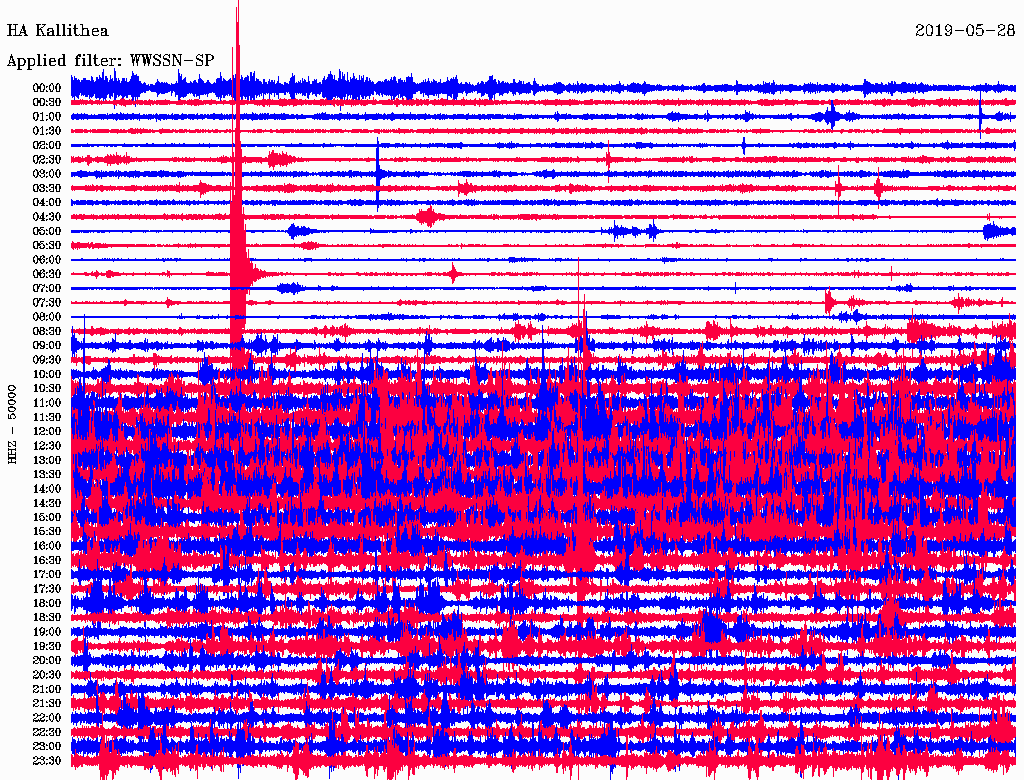The width and height of the screenshot is (1024, 780).
Task: Select the 19:00 time label
Action: tap(47, 632)
